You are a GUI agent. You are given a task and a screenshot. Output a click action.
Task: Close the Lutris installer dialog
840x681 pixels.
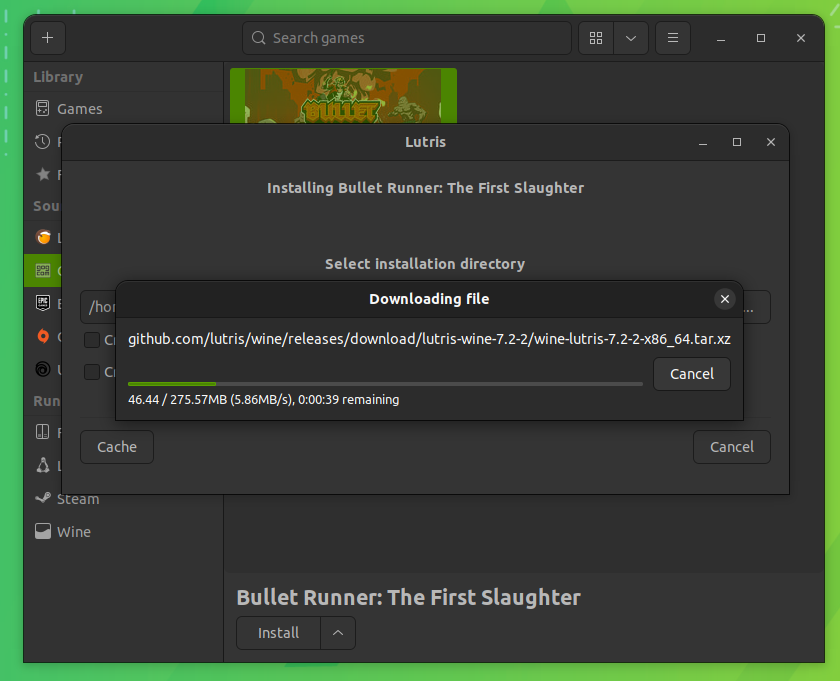[x=771, y=142]
